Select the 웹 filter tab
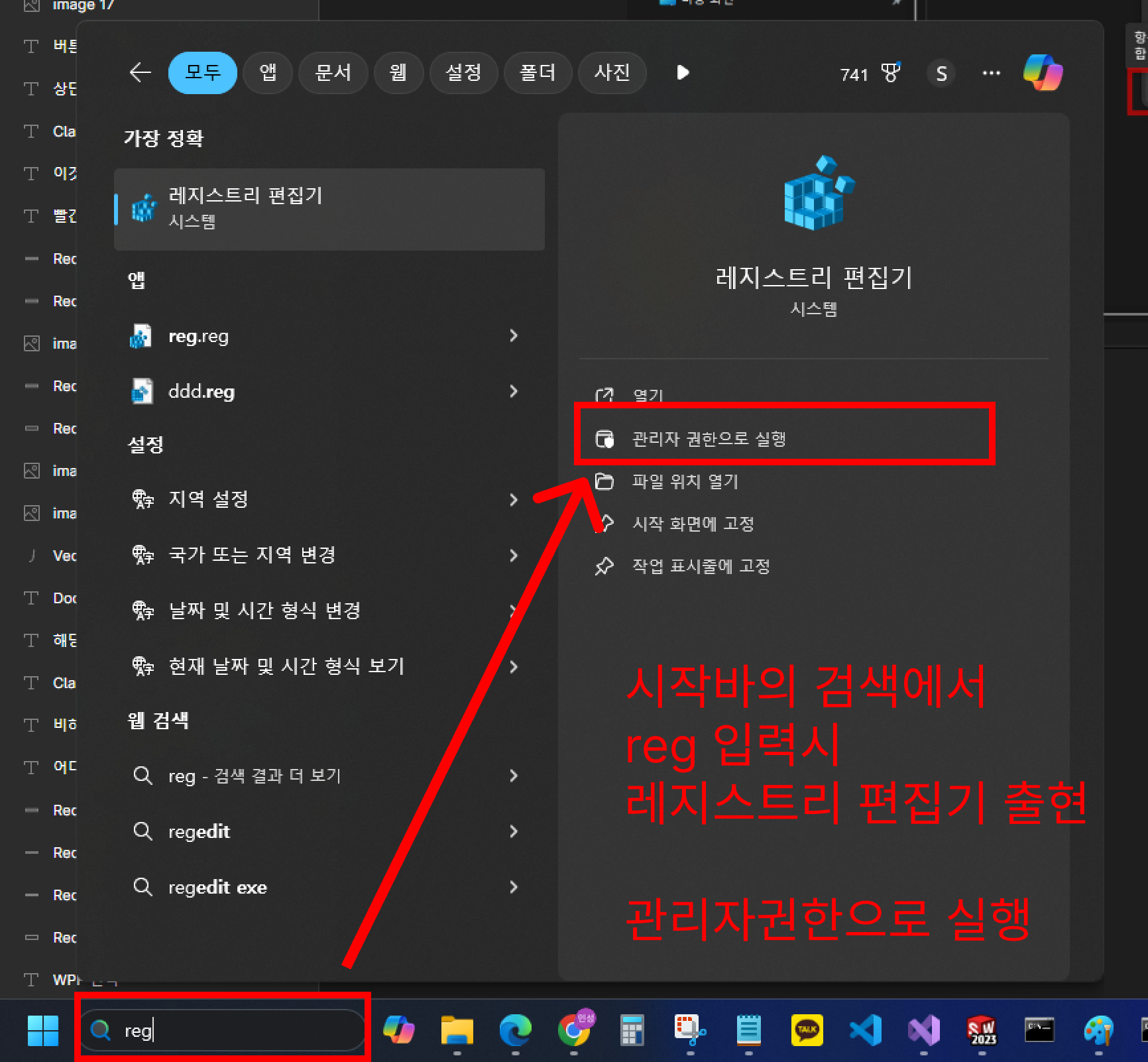 click(x=398, y=72)
